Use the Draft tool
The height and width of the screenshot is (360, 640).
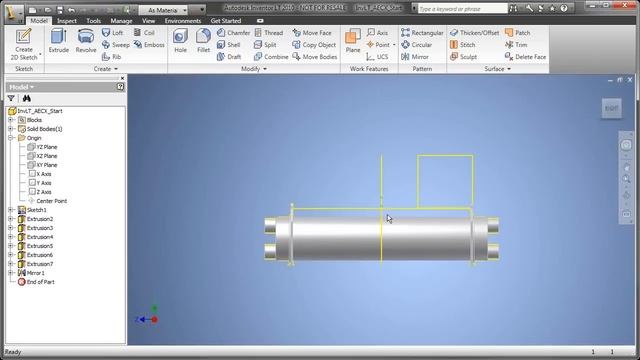pos(229,57)
